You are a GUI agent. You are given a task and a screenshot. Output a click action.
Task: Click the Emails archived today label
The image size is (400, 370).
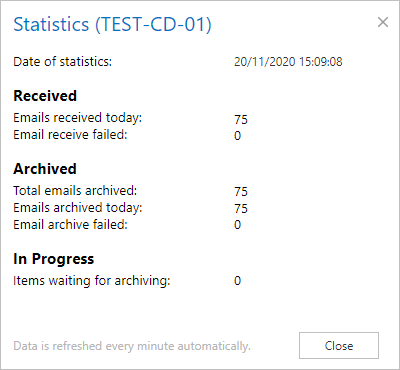pyautogui.click(x=78, y=208)
